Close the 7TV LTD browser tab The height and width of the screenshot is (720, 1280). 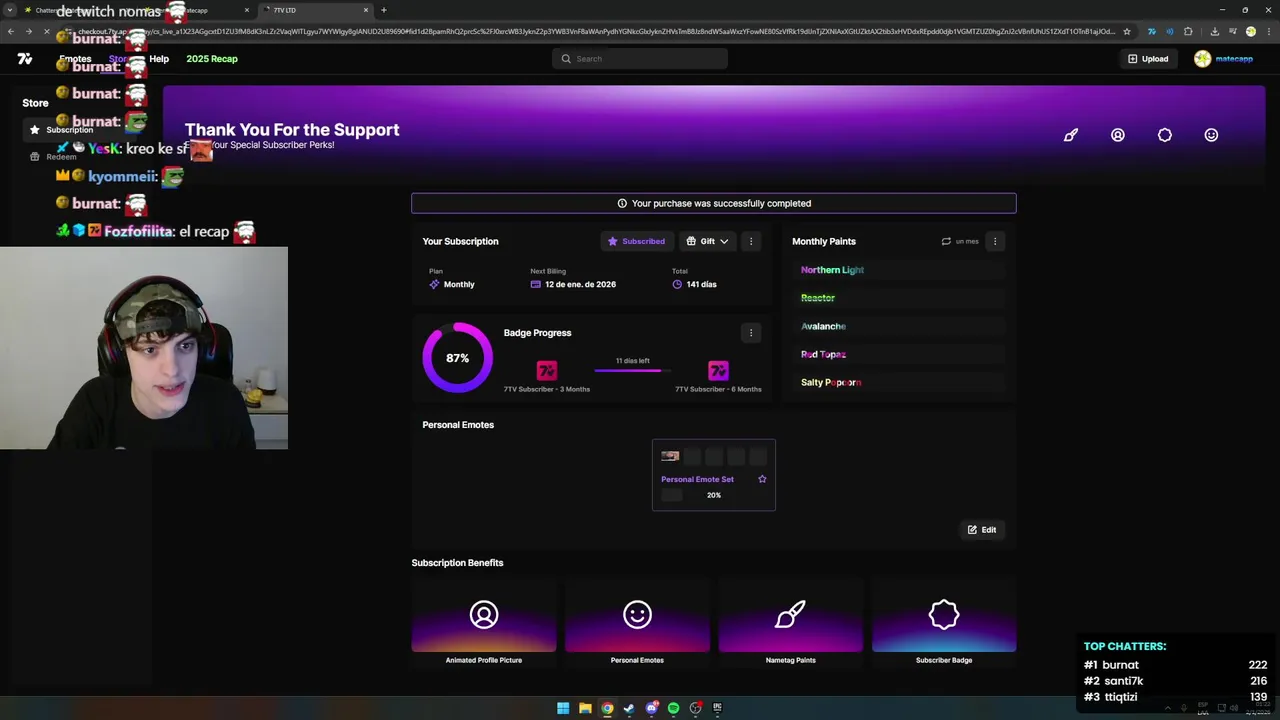tap(366, 10)
